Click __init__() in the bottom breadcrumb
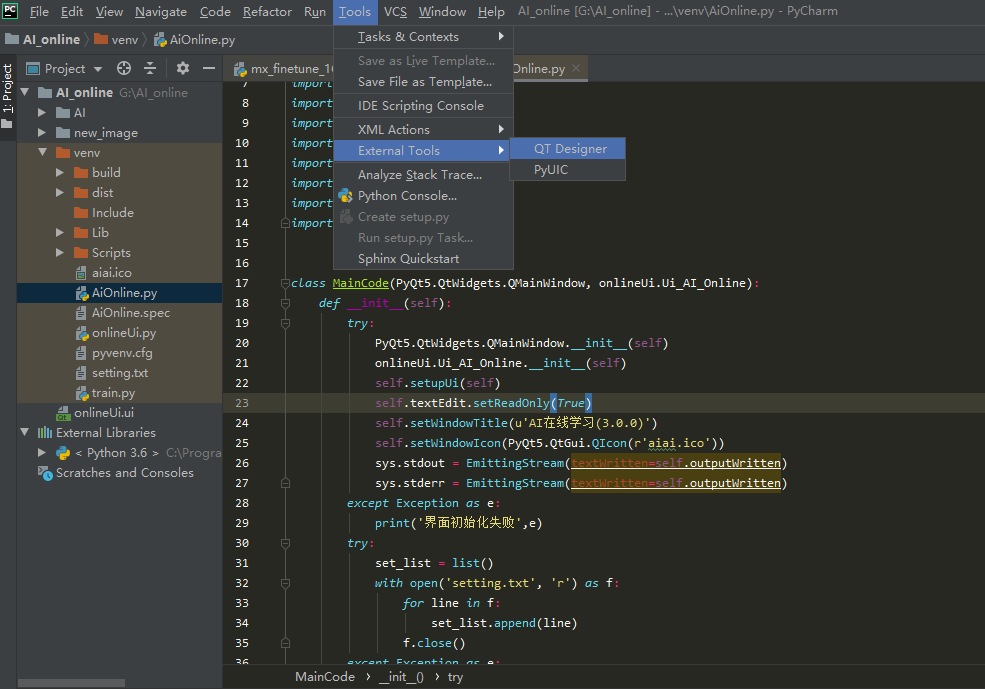Screen dimensions: 985x689 click(x=401, y=677)
